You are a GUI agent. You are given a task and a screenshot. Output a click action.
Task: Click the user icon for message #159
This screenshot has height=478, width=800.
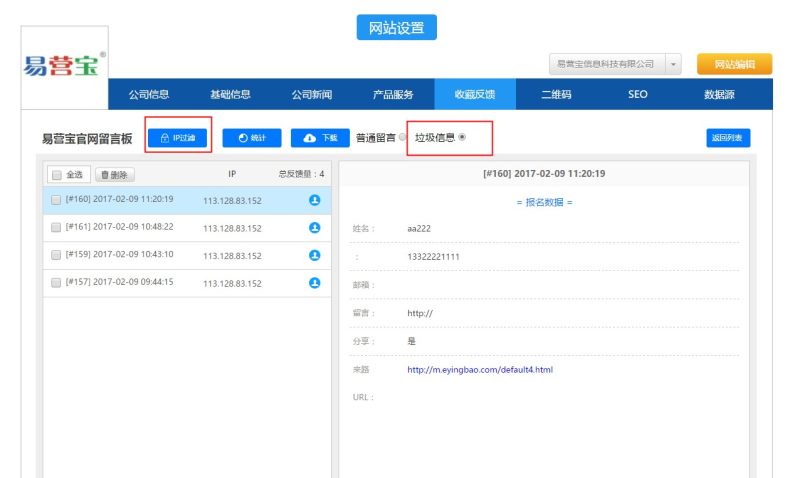click(x=314, y=255)
